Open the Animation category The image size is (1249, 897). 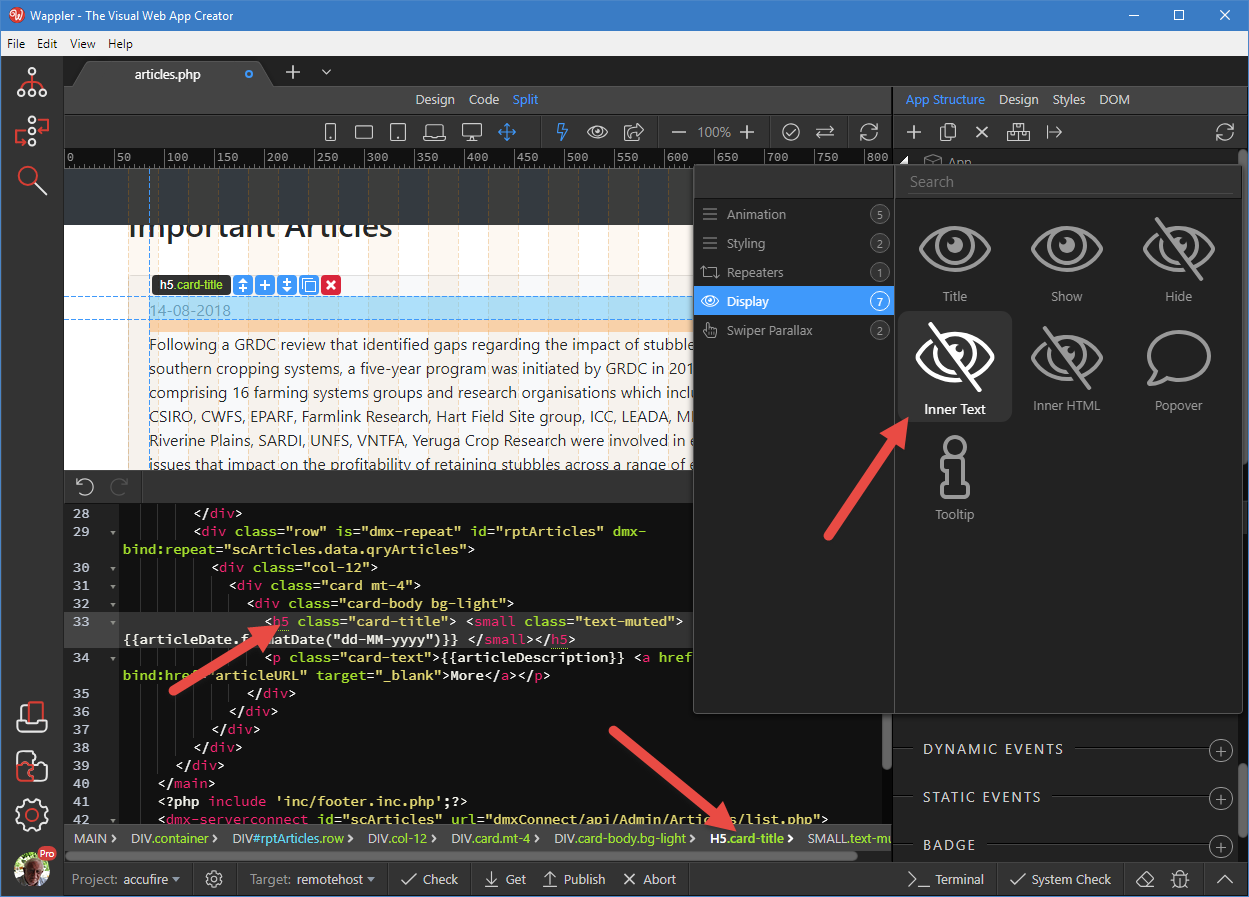(756, 214)
